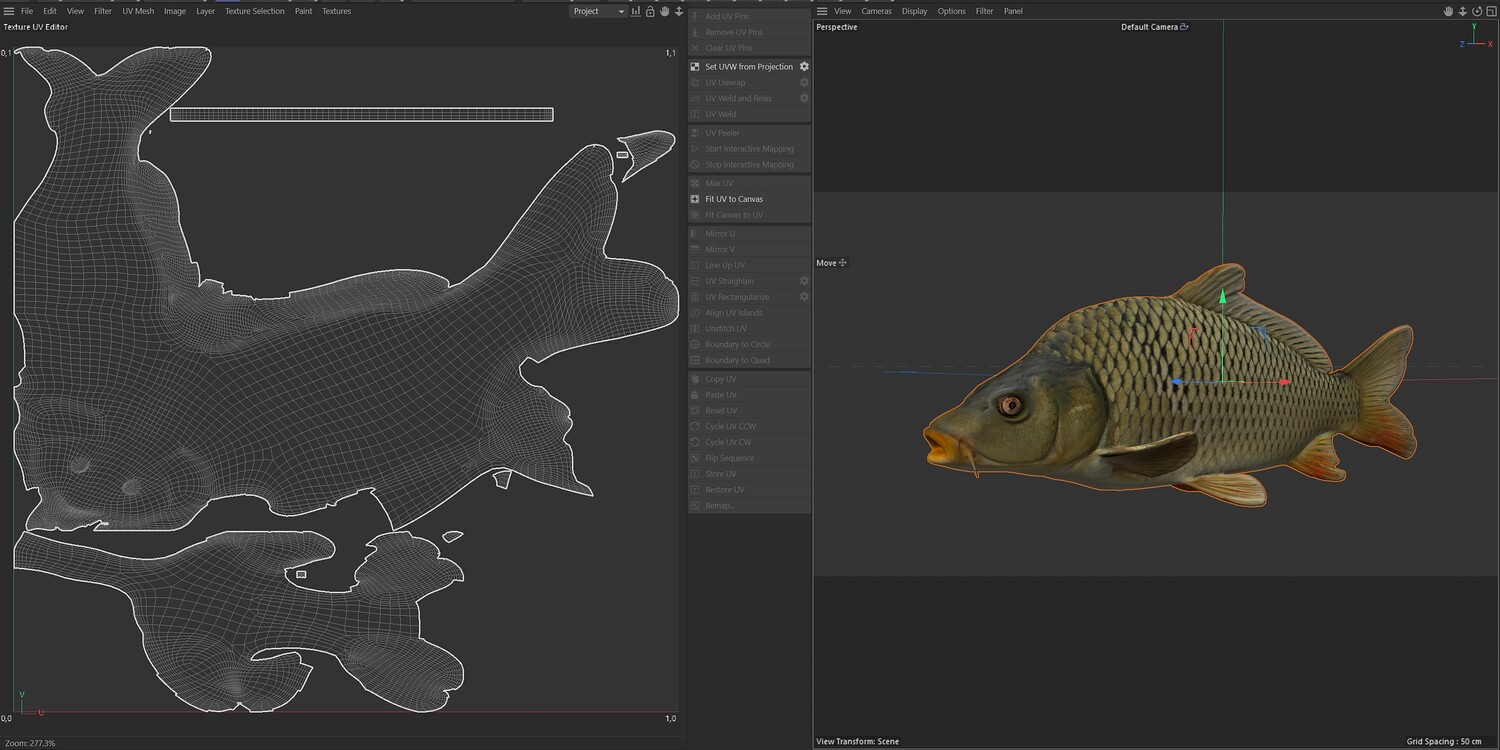
Task: Click Start Interactive Mapping
Action: click(x=750, y=149)
